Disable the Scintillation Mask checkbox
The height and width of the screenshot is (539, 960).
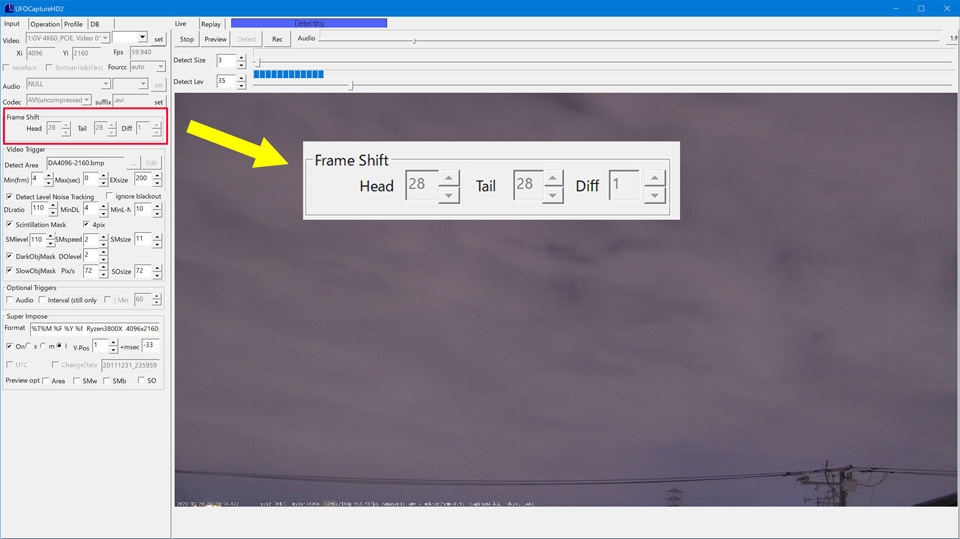pos(10,225)
